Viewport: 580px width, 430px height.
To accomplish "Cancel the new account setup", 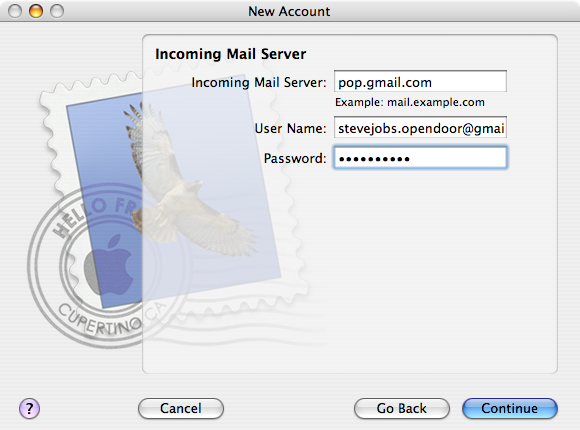I will (x=181, y=409).
